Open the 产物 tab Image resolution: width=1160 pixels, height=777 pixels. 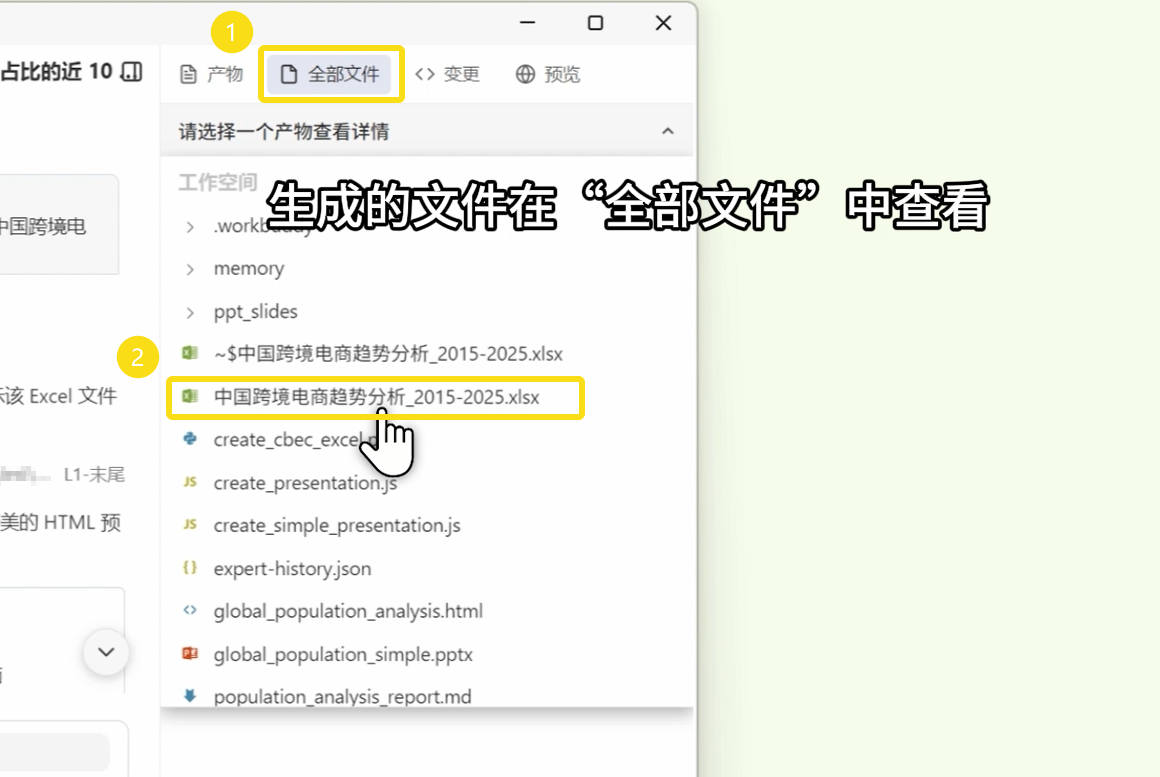(211, 74)
